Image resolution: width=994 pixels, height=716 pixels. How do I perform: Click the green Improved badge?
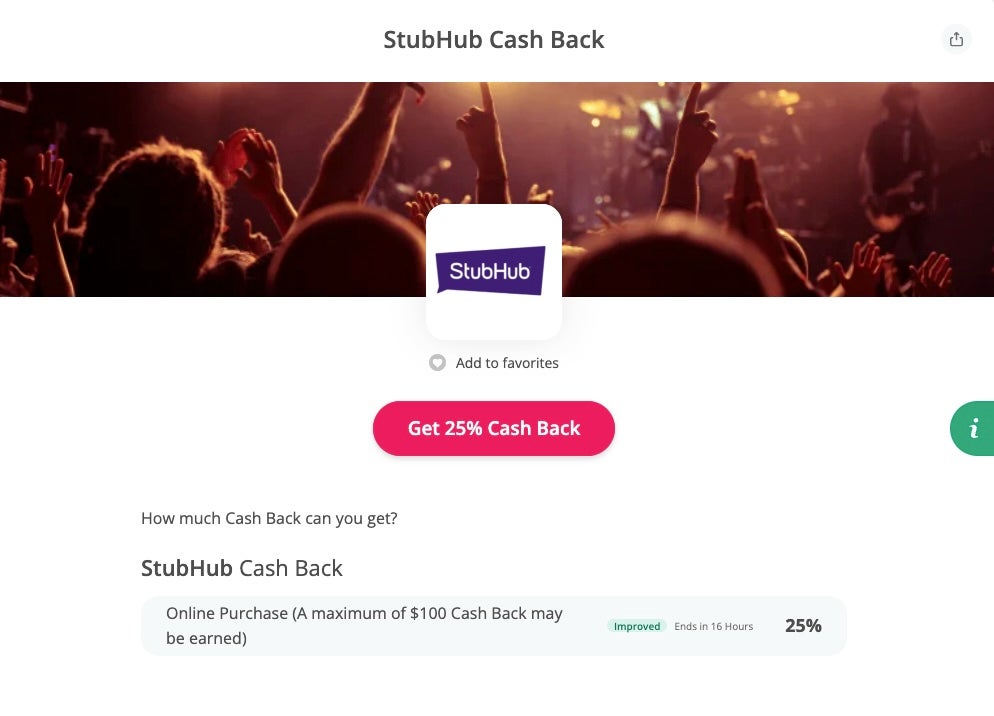pyautogui.click(x=637, y=626)
